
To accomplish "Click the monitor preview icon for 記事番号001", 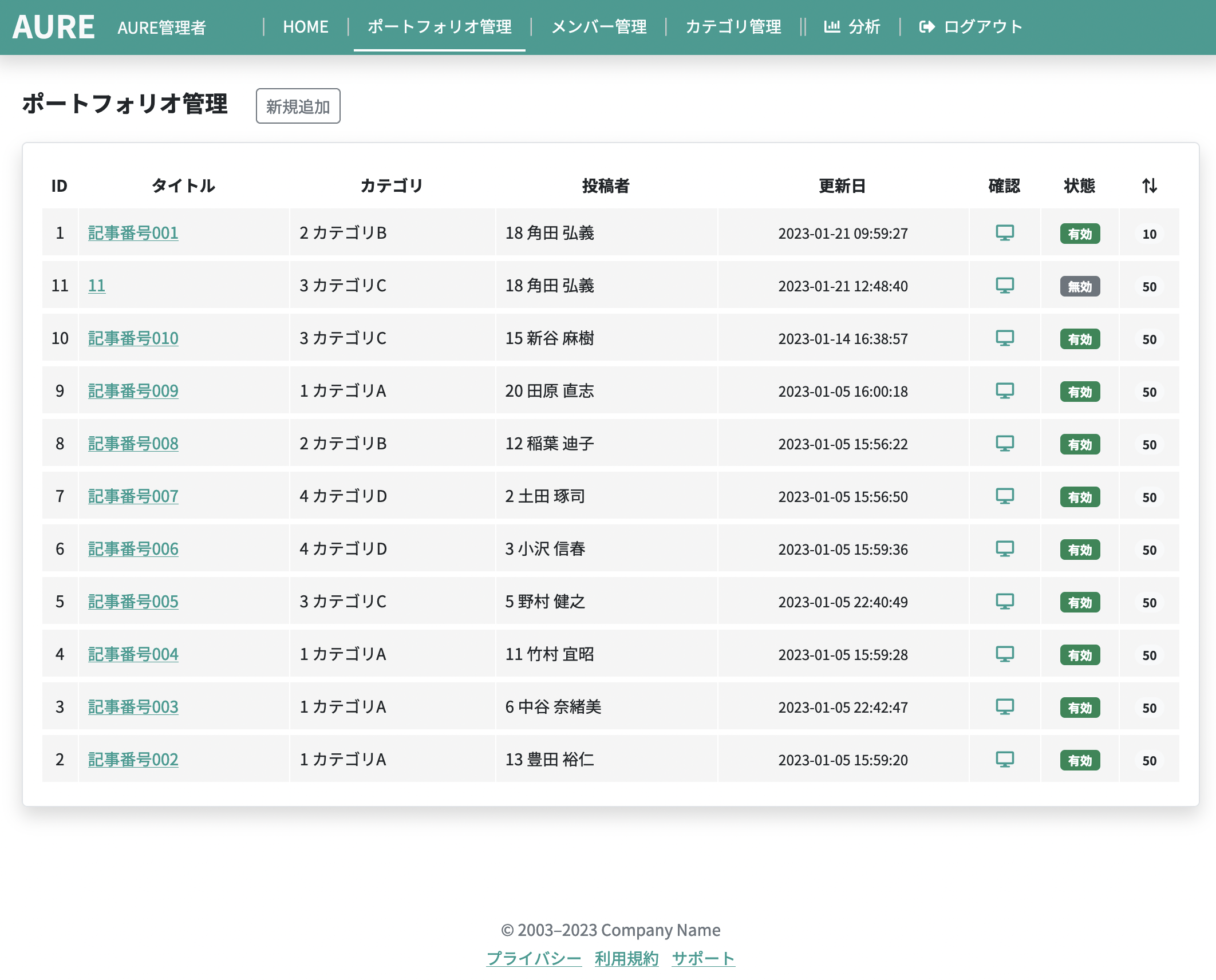I will pos(1005,233).
